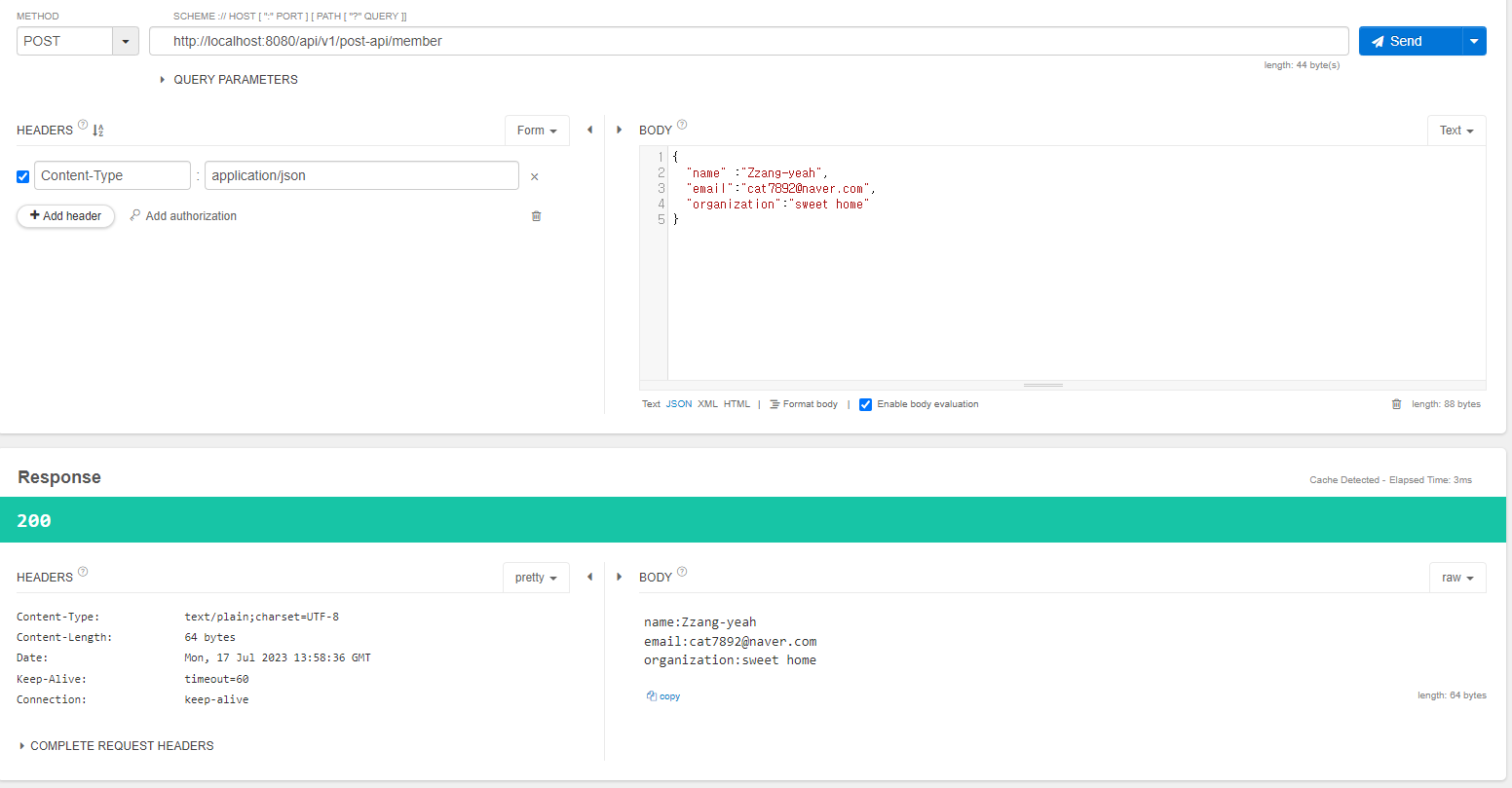Viewport: 1512px width, 788px height.
Task: Click "organization" line in request body
Action: click(x=776, y=204)
